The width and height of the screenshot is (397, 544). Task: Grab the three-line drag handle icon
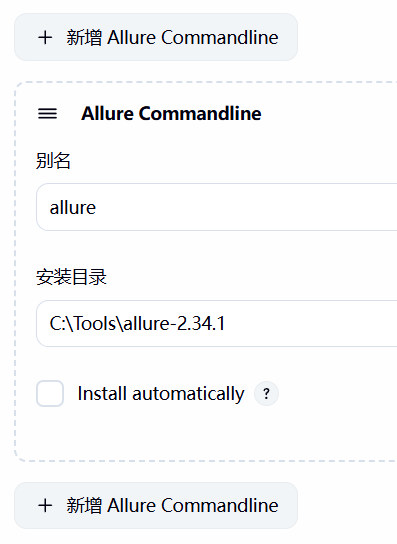tap(48, 113)
